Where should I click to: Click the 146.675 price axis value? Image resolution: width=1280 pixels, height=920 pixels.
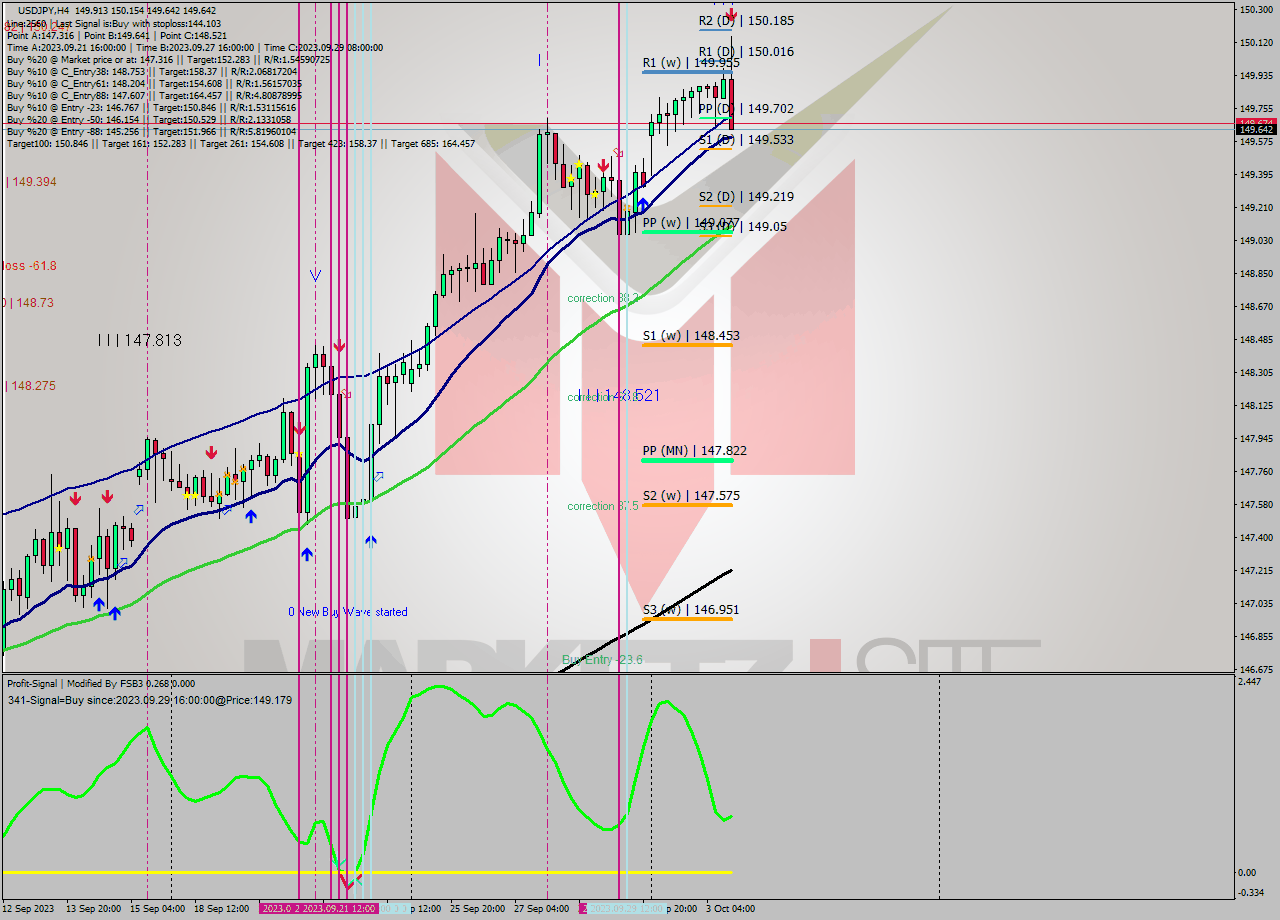1256,669
